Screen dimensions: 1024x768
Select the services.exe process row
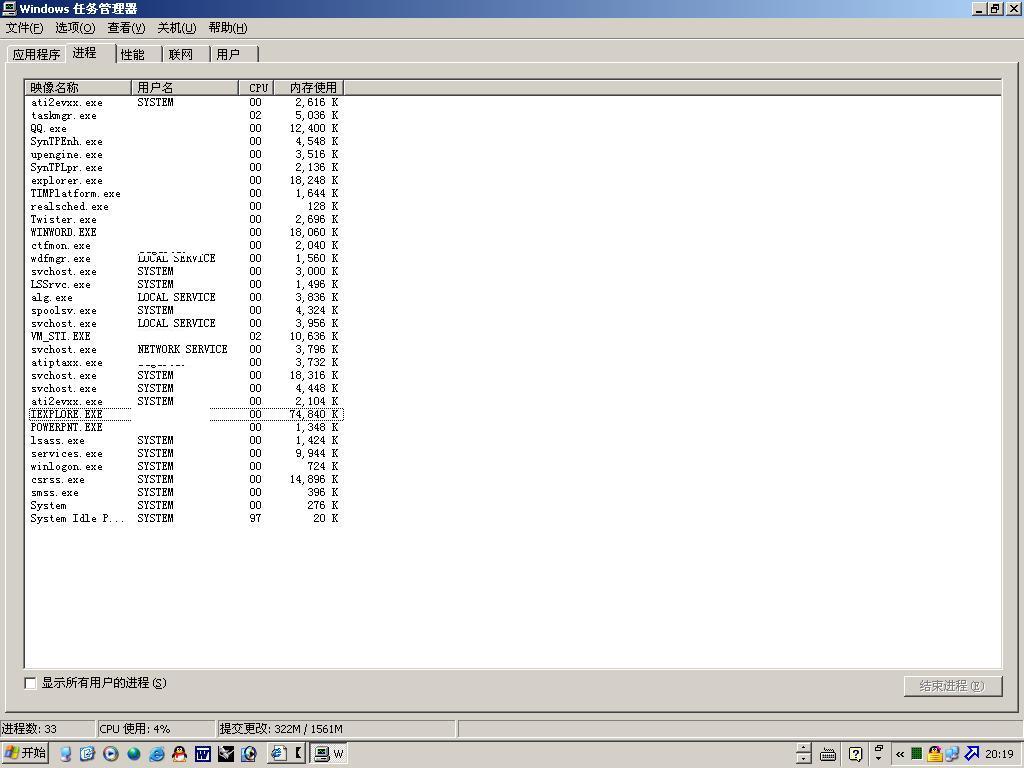(x=185, y=453)
